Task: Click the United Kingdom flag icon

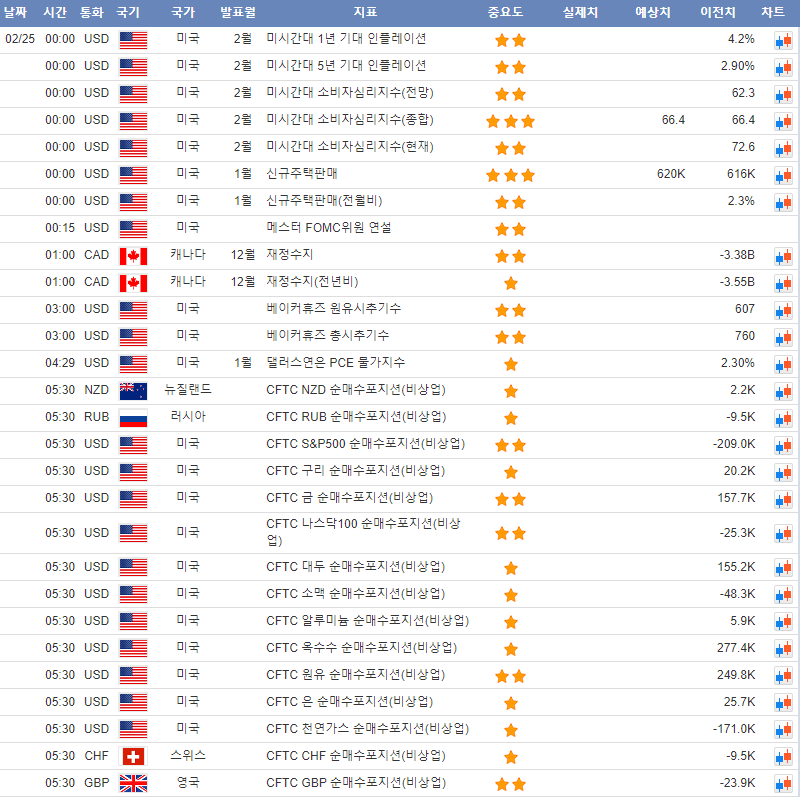Action: [133, 783]
